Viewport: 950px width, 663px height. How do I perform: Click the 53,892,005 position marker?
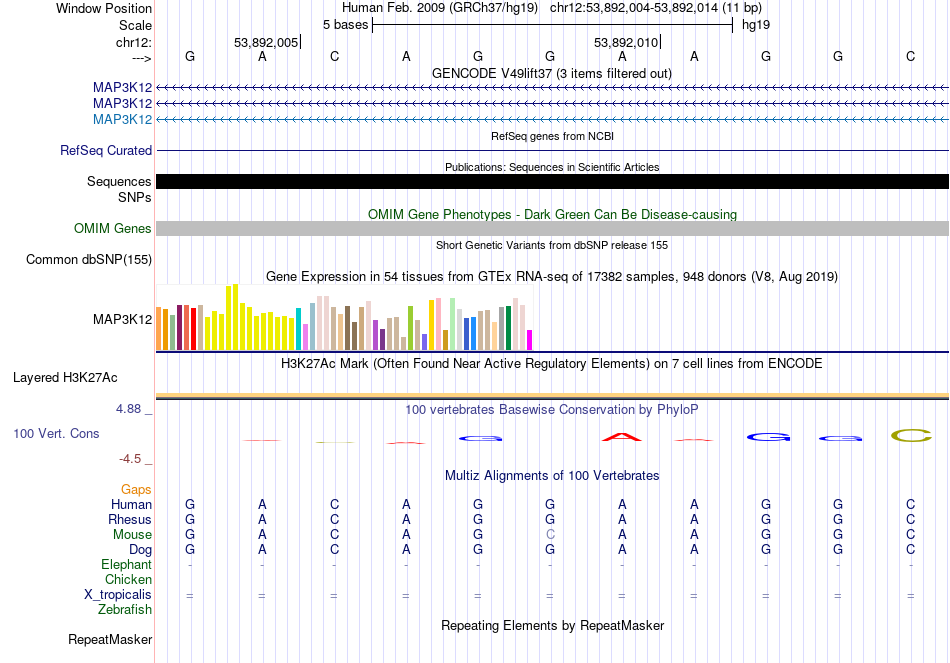(267, 42)
